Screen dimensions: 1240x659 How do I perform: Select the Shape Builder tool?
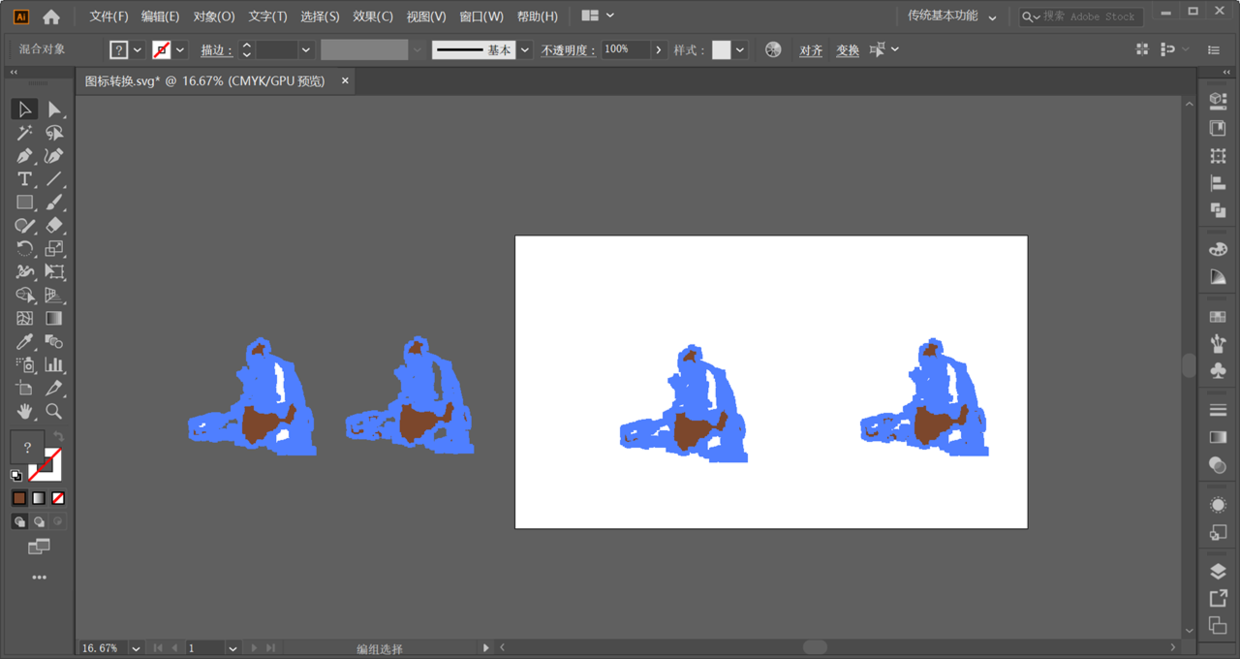tap(25, 295)
